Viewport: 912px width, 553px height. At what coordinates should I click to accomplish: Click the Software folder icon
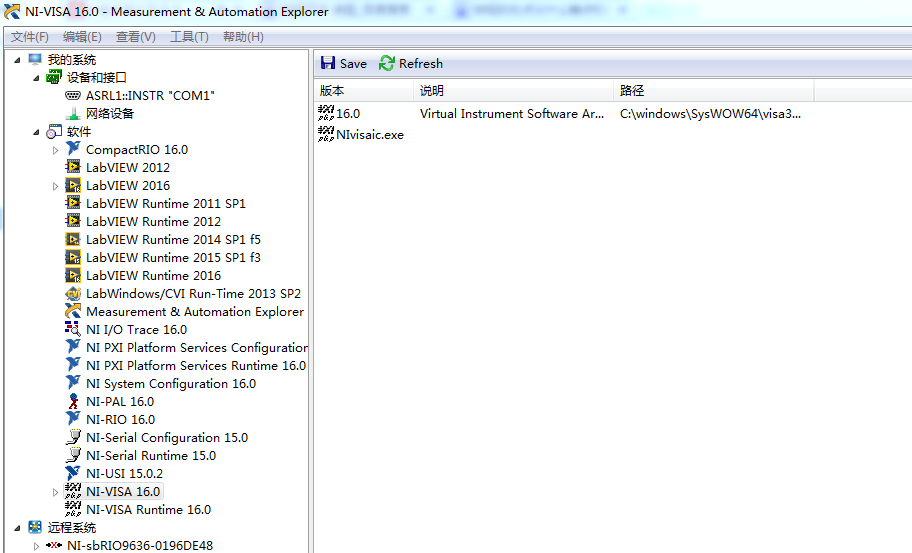[54, 131]
